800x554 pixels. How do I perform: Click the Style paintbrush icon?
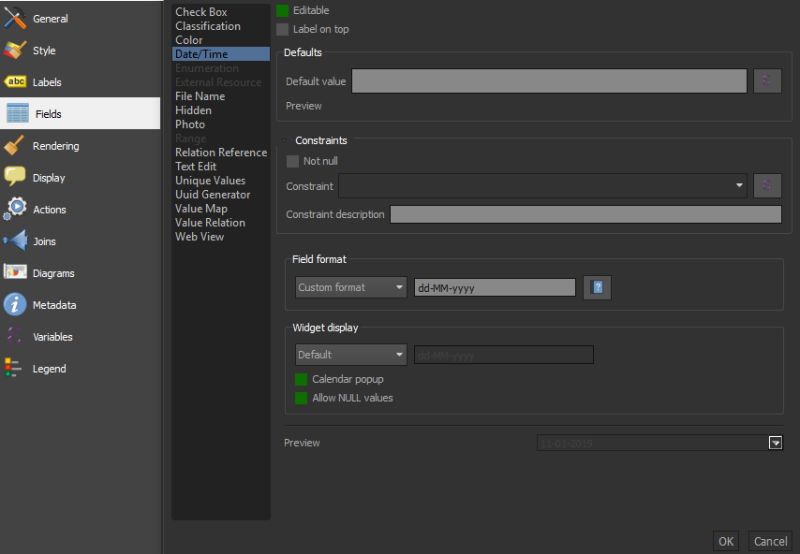15,50
